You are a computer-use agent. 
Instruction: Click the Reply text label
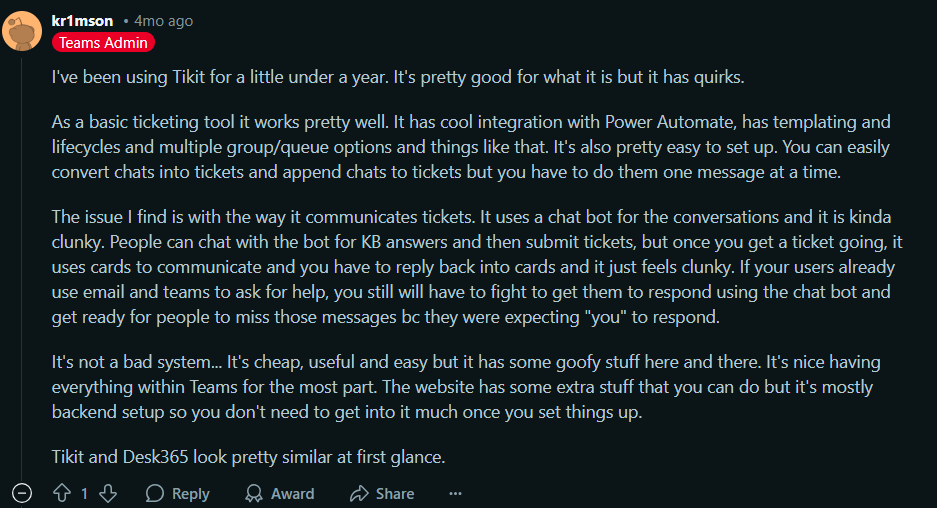point(190,493)
